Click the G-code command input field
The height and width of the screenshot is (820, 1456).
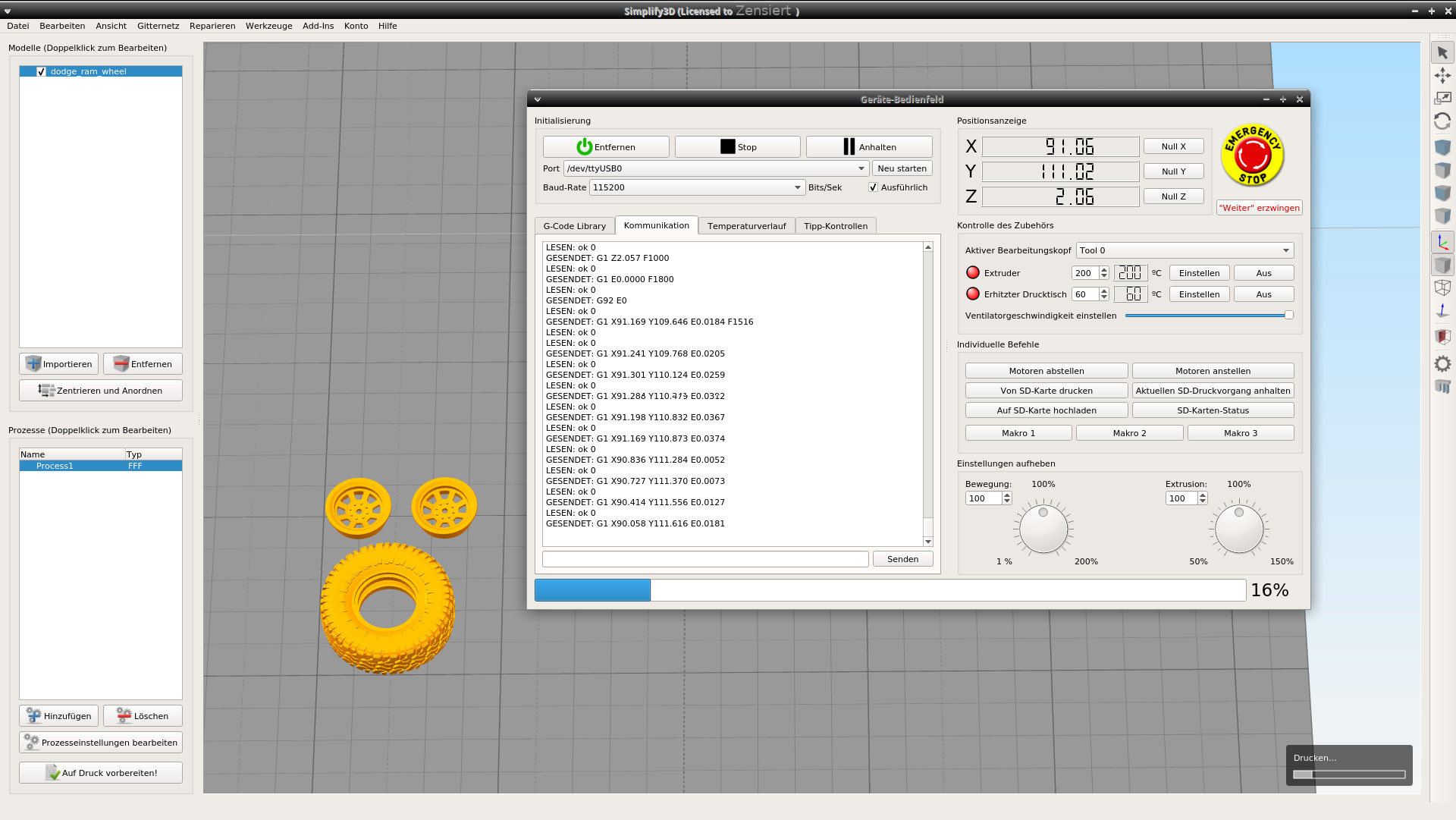coord(704,559)
